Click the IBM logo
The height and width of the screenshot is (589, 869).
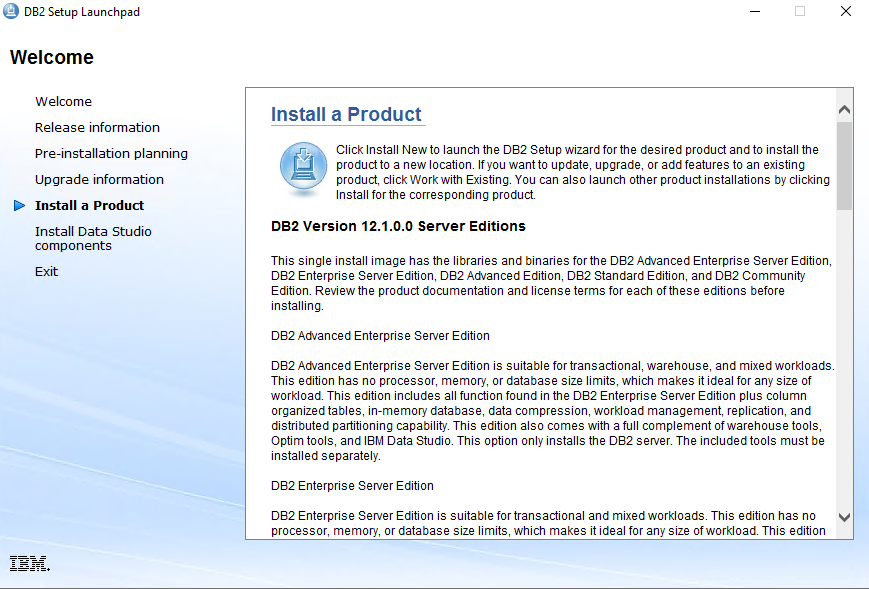pyautogui.click(x=28, y=562)
